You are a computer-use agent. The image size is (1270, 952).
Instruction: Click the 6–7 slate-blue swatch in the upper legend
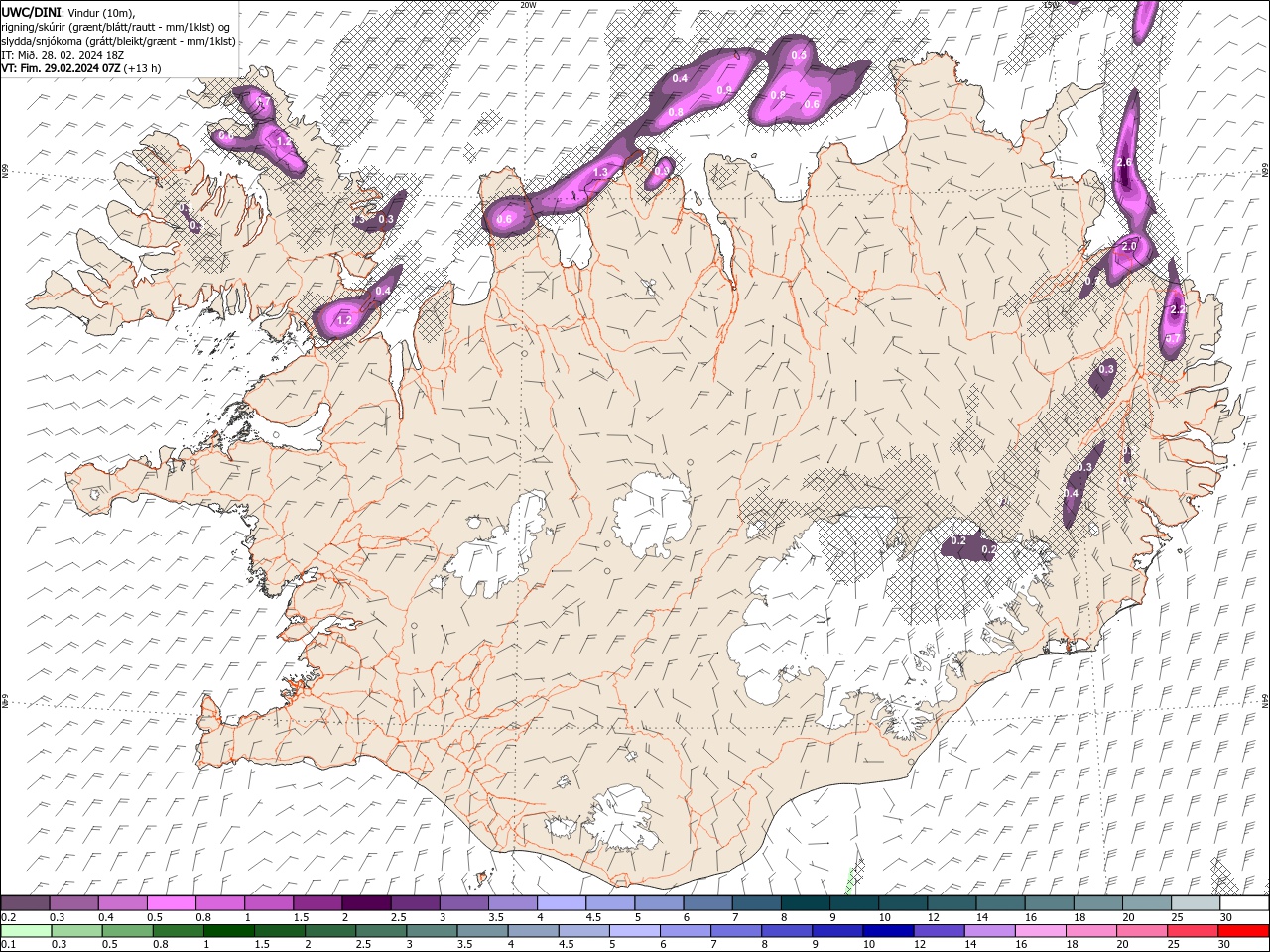tap(707, 903)
